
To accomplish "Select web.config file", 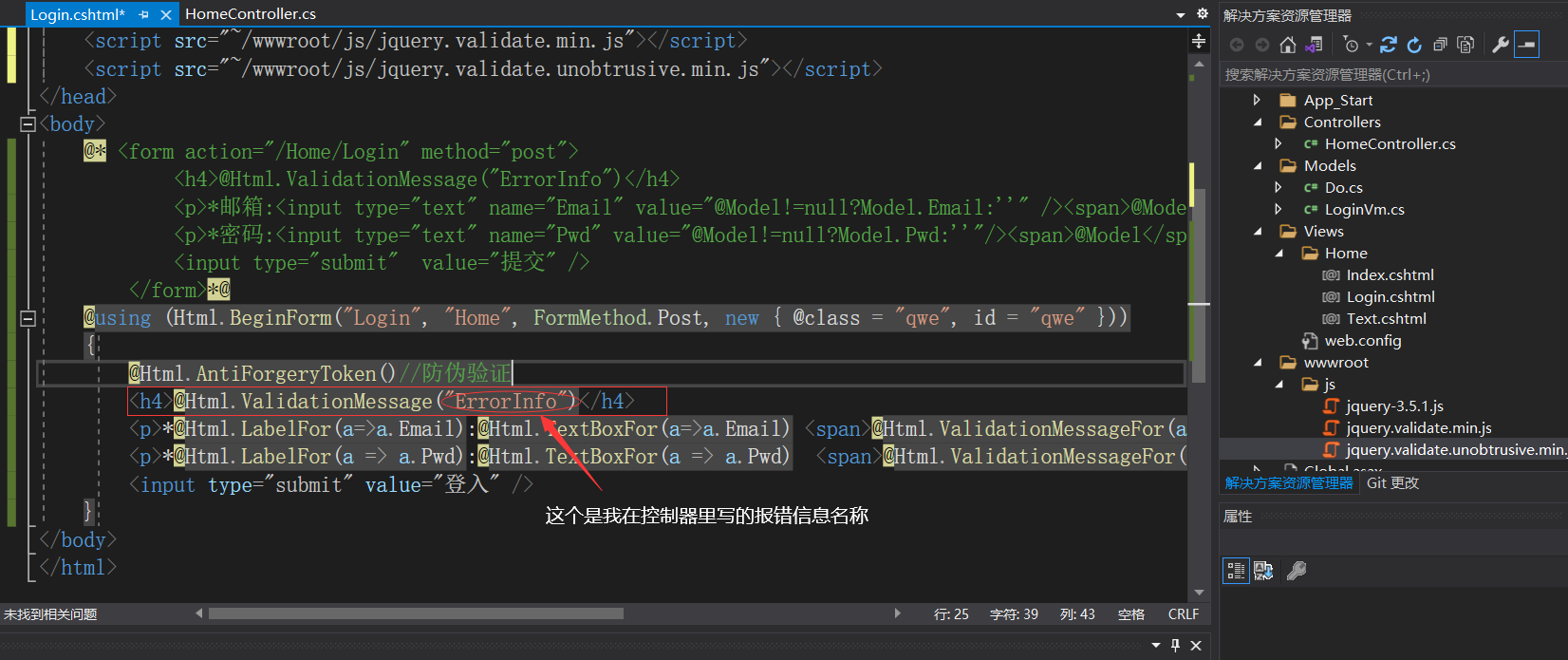I will pos(1363,340).
